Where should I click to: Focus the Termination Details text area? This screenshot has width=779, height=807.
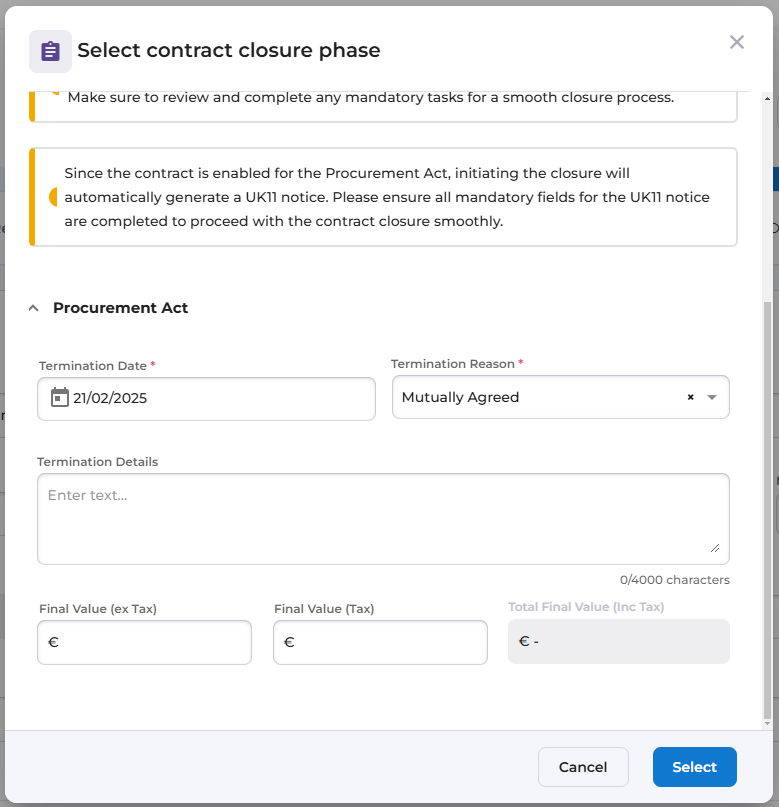(x=383, y=518)
